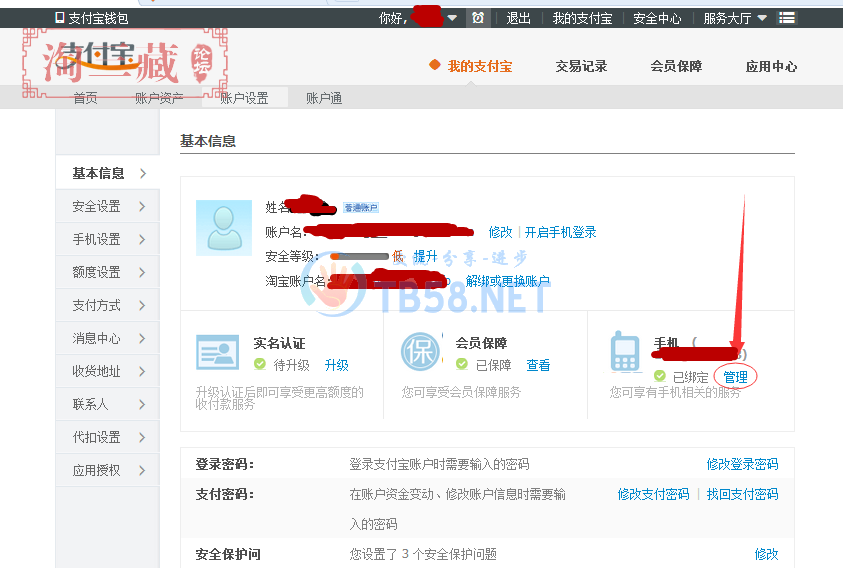
Task: Click chevron next to 基本信息 sidebar item
Action: coord(142,173)
